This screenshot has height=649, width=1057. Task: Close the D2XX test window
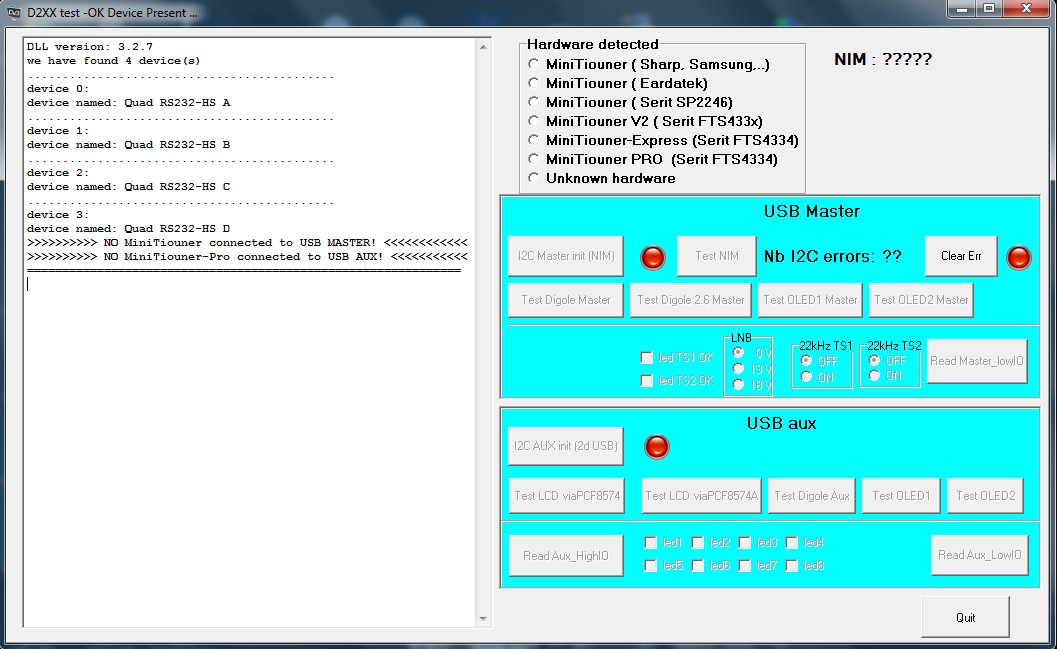click(x=1026, y=9)
